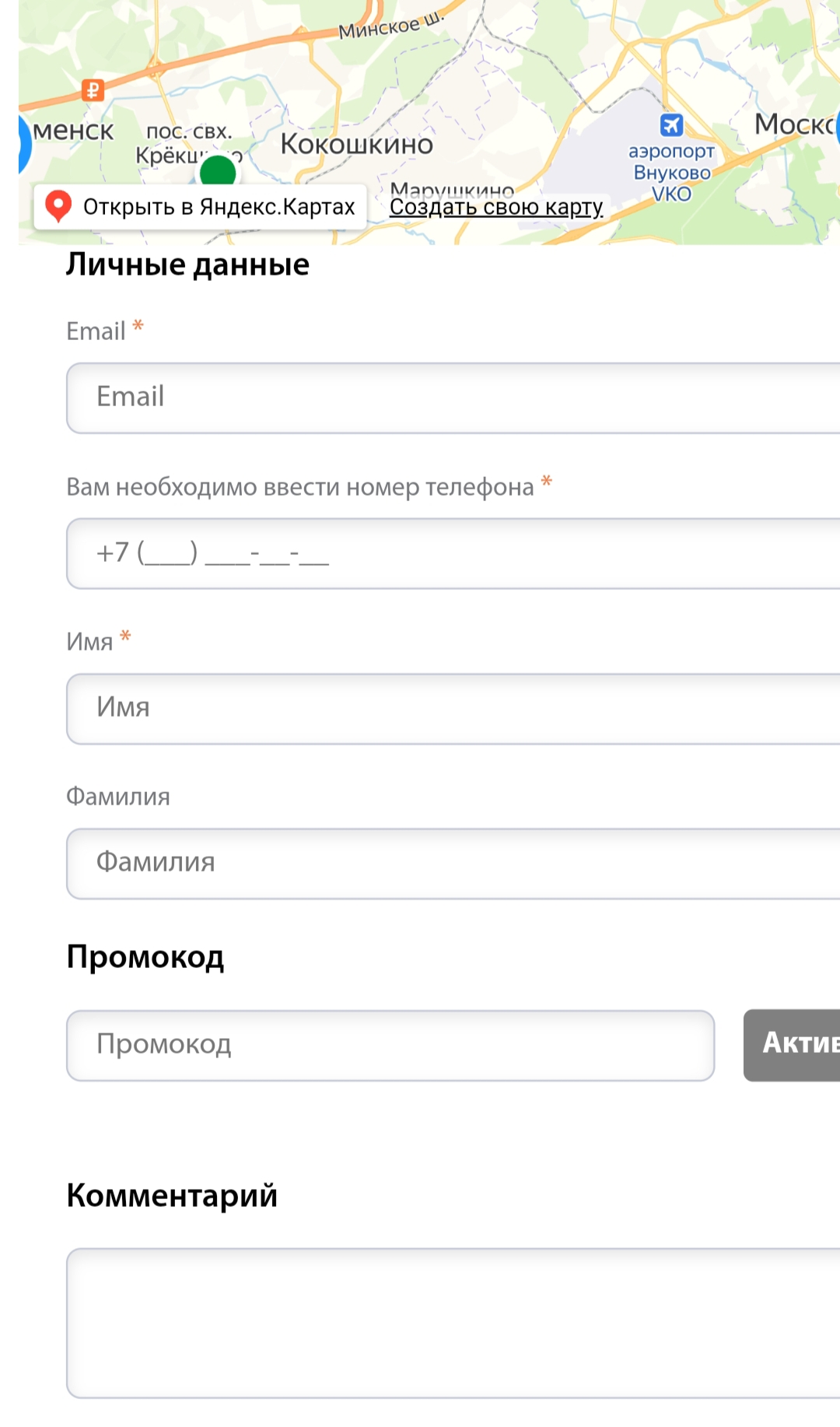Open the map in Яндекс.Картах

tap(201, 207)
